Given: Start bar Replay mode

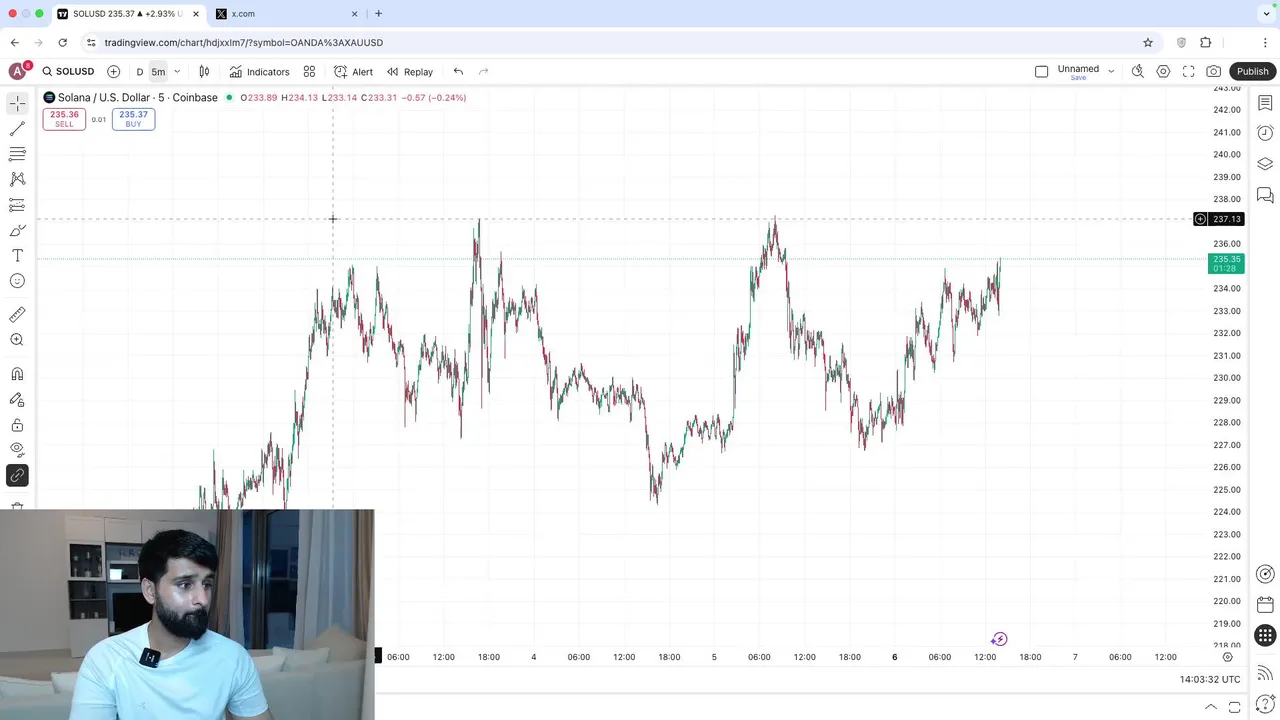Looking at the screenshot, I should point(410,72).
